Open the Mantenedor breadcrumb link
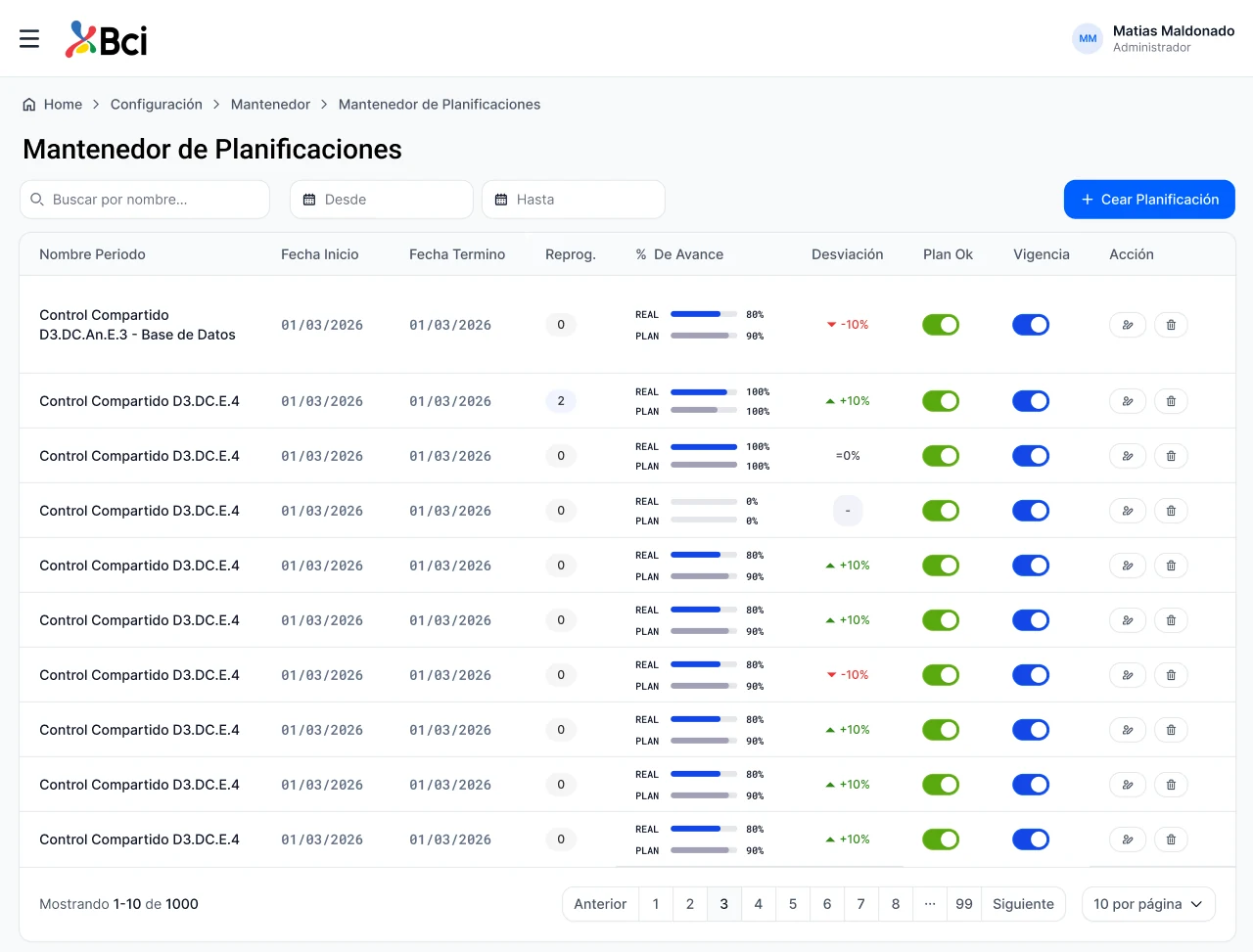 (270, 105)
